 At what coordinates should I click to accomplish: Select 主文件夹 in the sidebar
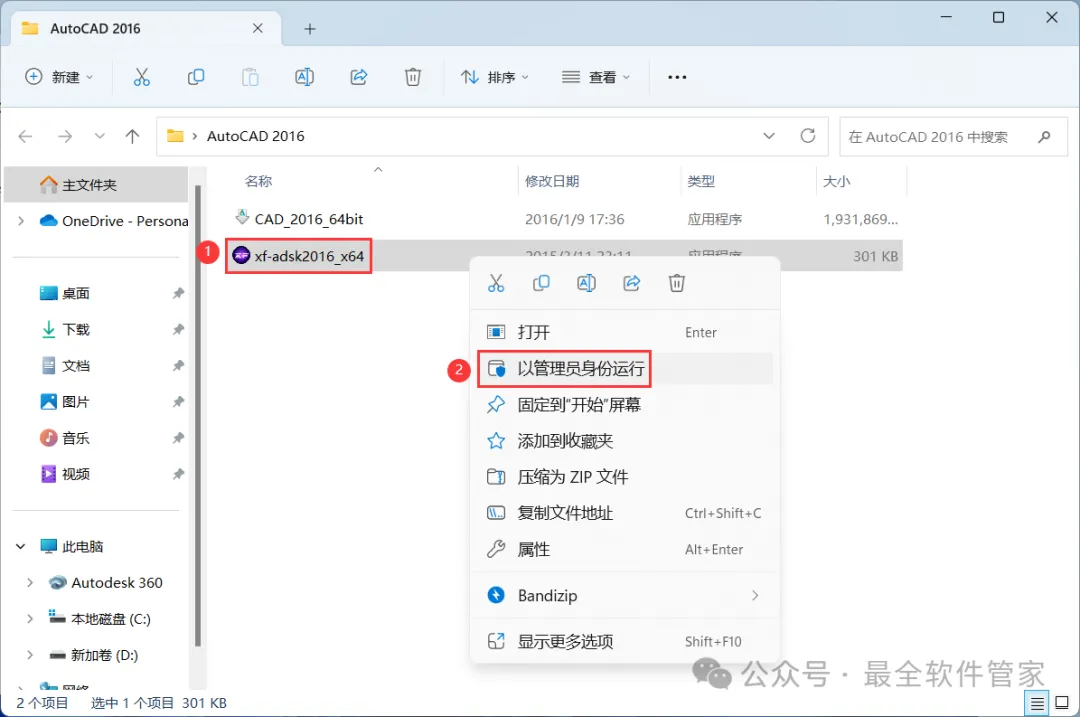[x=96, y=185]
